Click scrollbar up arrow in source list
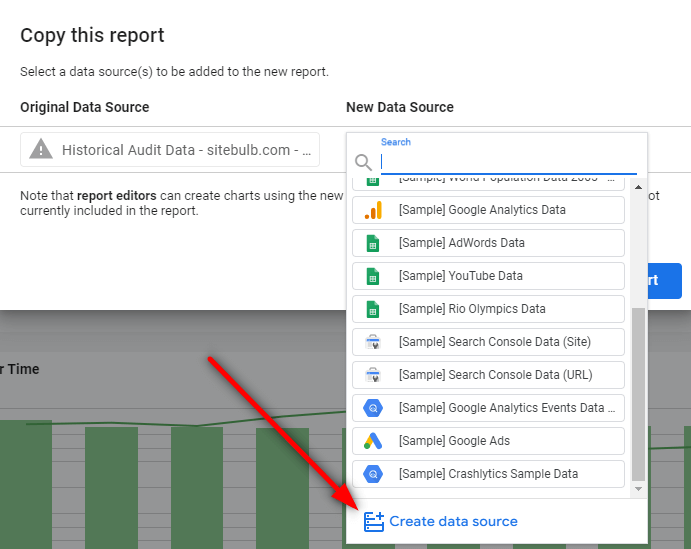 638,187
